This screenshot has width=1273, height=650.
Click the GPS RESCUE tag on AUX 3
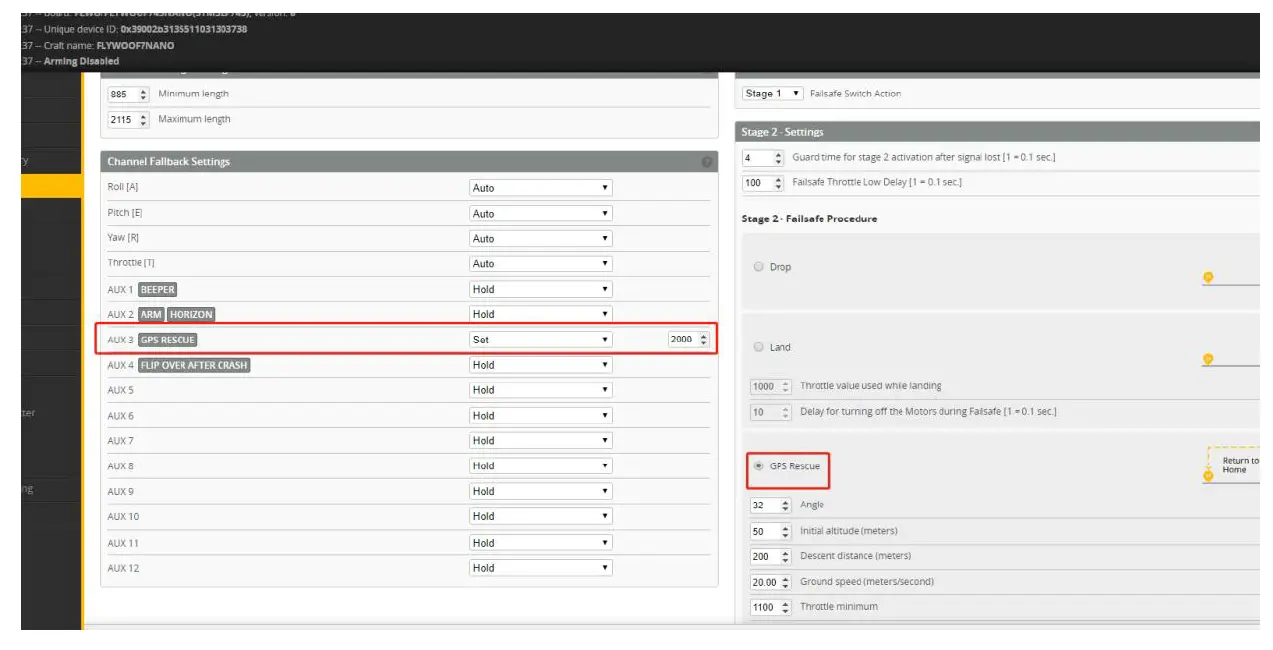click(x=167, y=340)
